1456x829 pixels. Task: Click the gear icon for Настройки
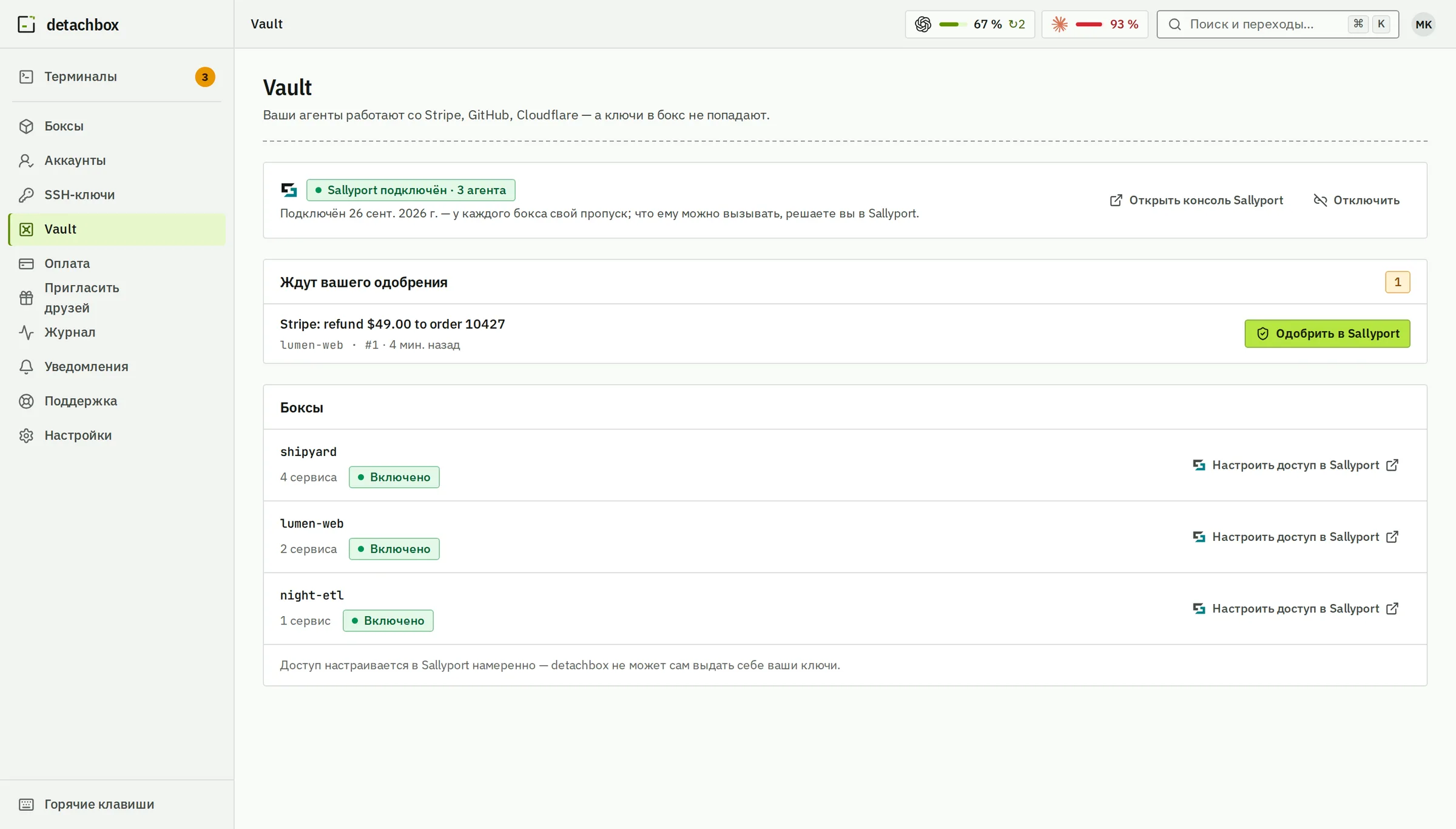point(26,435)
